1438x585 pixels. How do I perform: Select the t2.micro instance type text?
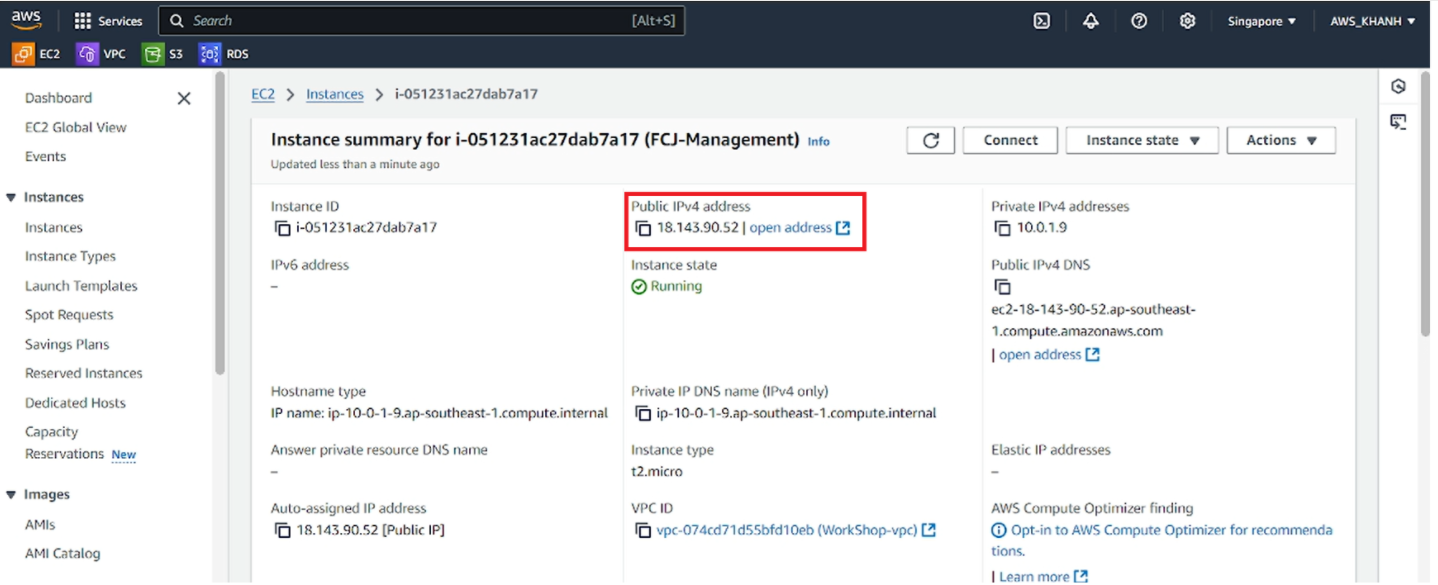pyautogui.click(x=657, y=471)
